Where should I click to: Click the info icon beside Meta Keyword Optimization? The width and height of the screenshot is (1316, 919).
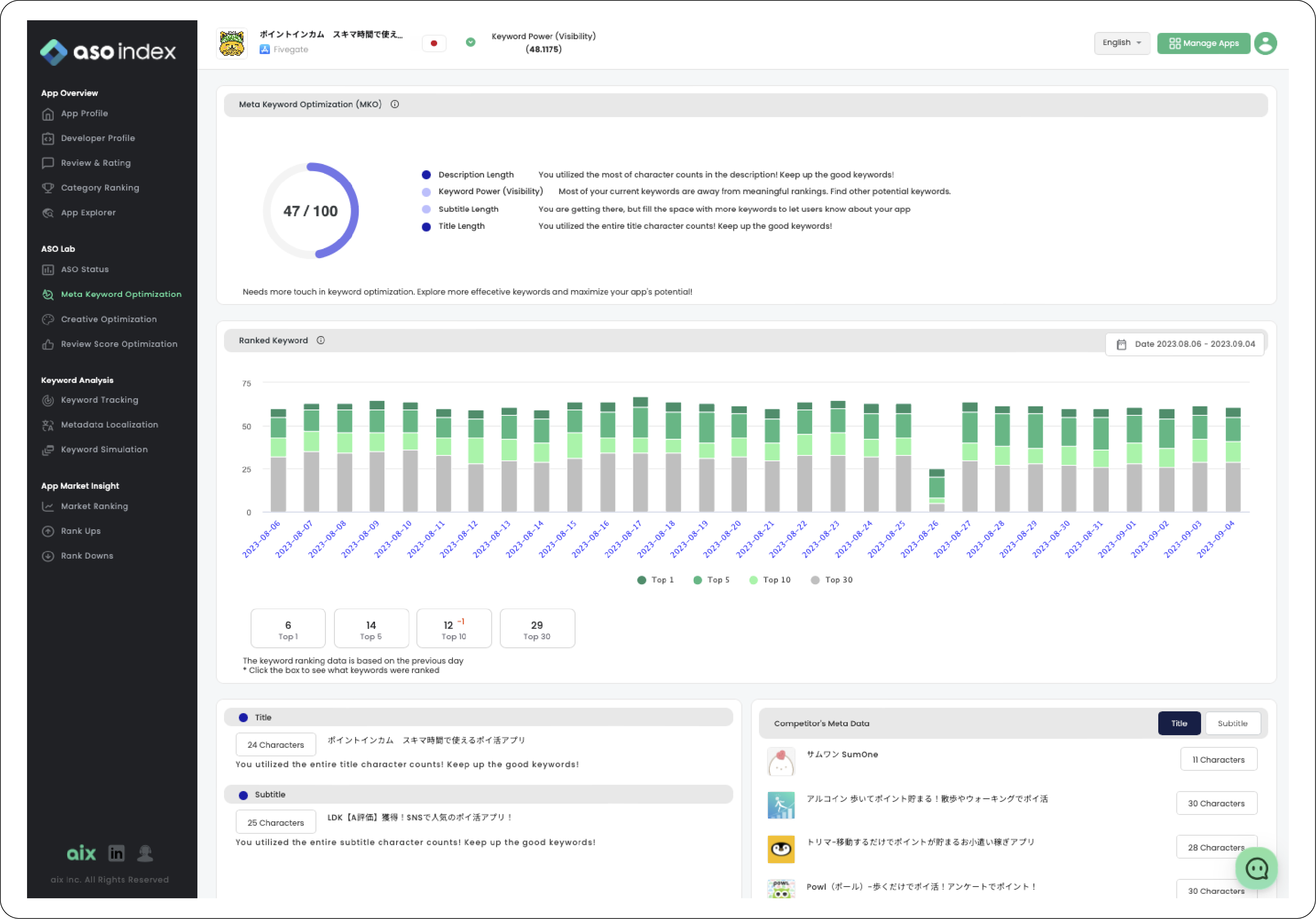tap(395, 104)
